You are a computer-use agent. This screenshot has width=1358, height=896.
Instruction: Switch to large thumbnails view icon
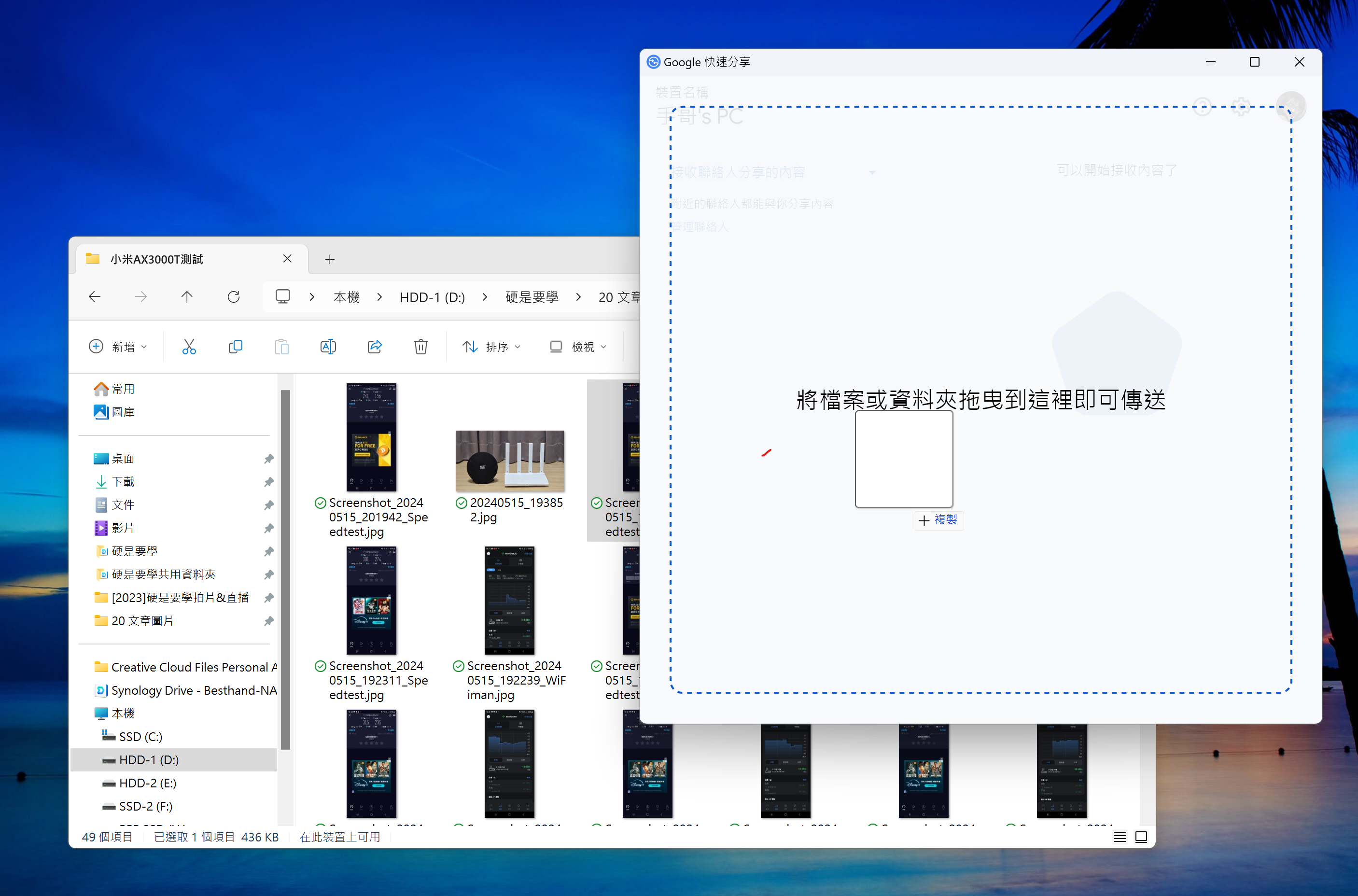click(1141, 837)
